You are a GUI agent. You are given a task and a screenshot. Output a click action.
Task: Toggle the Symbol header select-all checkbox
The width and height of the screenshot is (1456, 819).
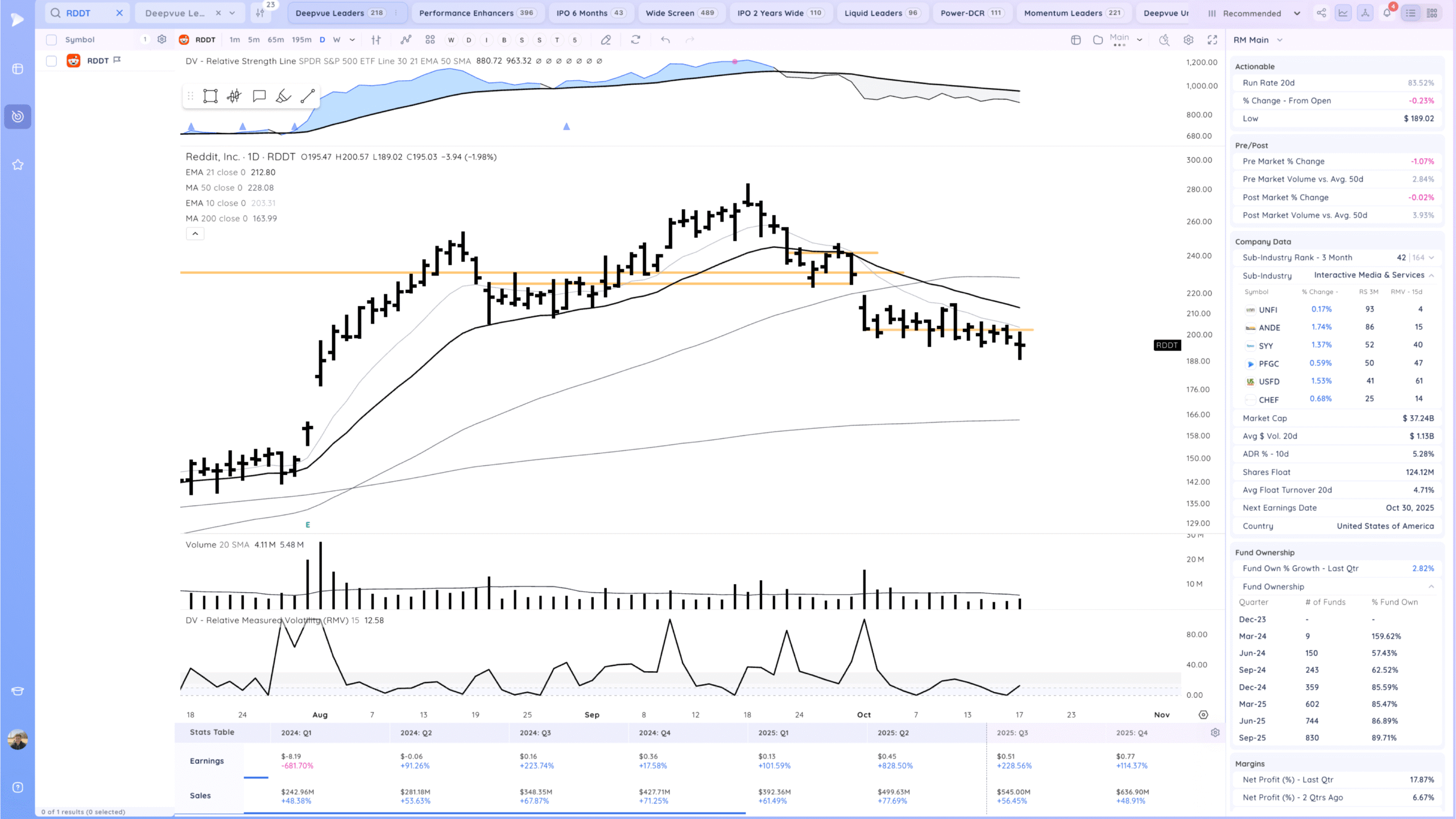[51, 40]
